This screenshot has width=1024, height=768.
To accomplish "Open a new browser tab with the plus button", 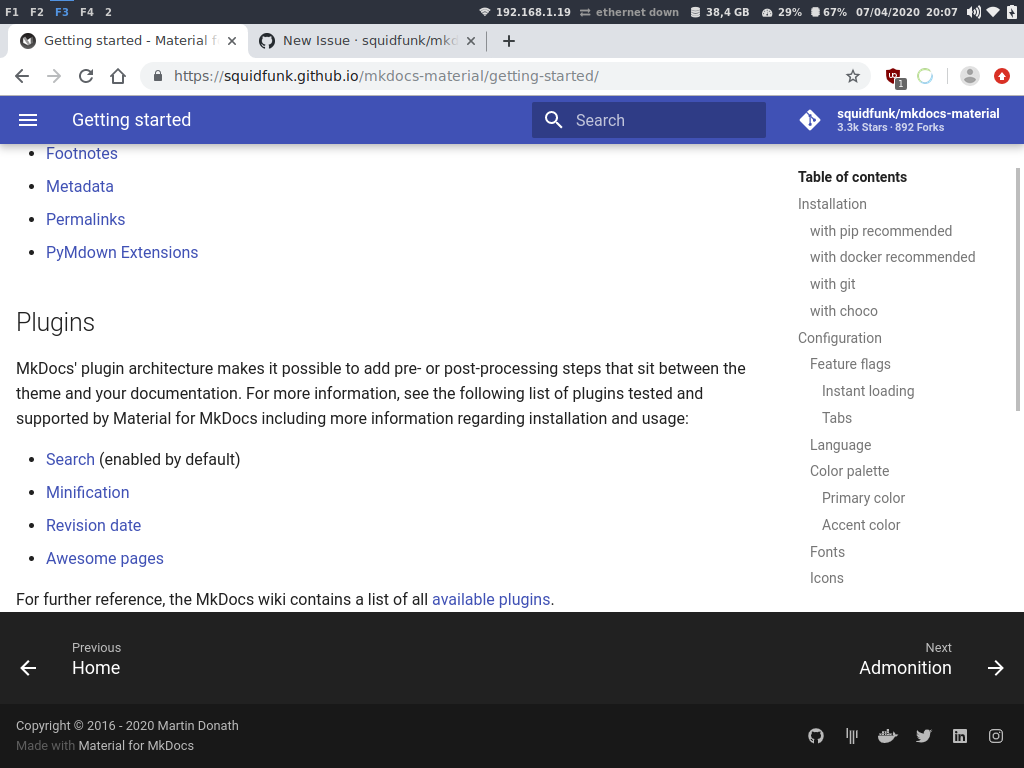I will [x=509, y=41].
